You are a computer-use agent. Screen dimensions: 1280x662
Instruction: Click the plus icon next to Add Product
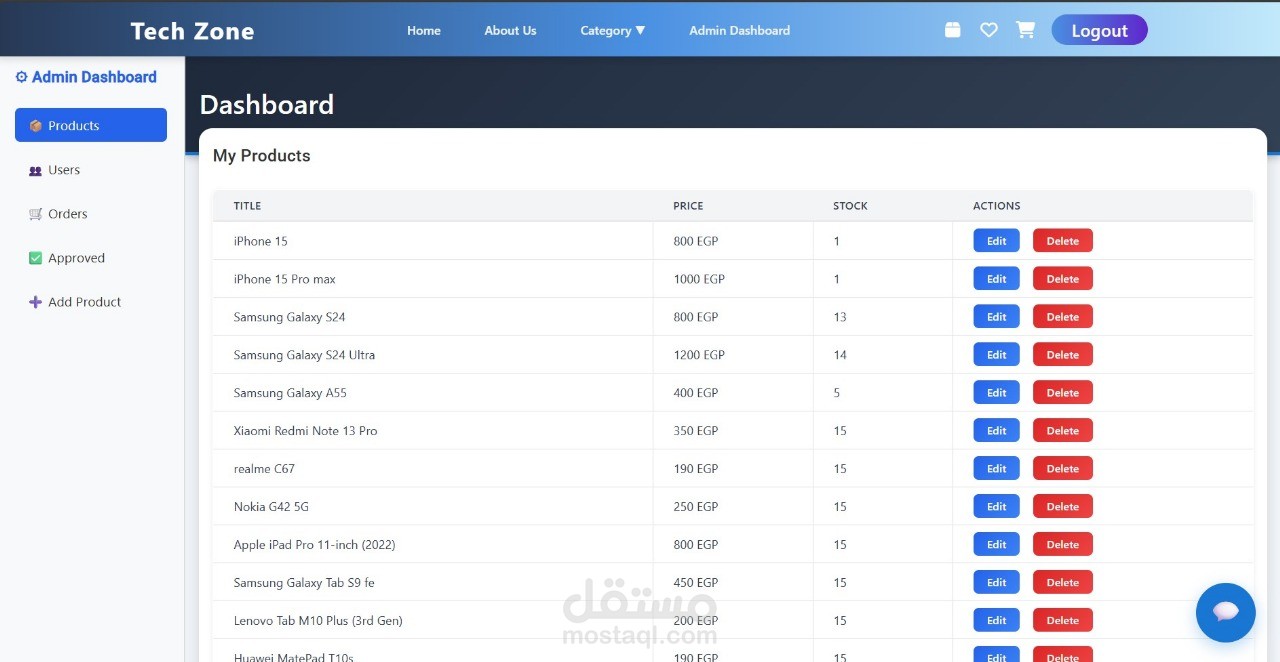click(x=36, y=302)
